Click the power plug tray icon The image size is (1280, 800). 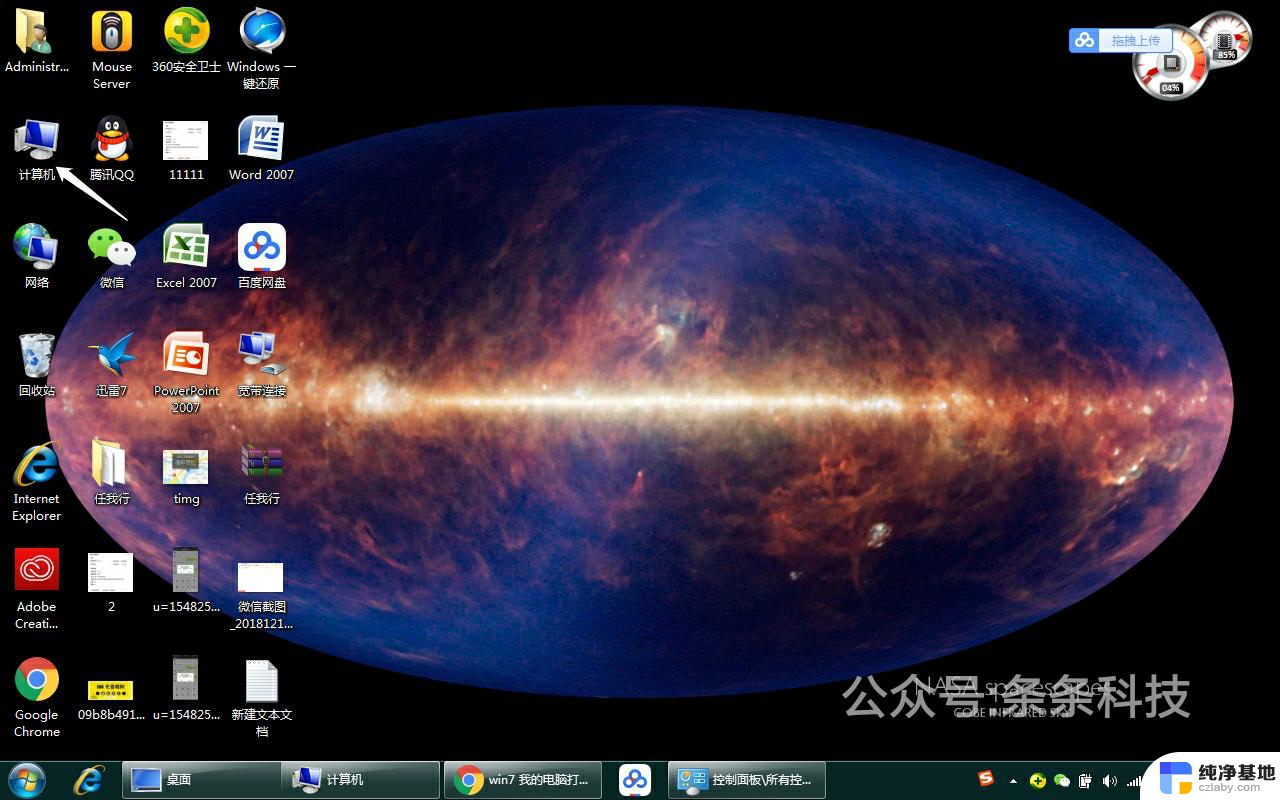tap(1086, 780)
